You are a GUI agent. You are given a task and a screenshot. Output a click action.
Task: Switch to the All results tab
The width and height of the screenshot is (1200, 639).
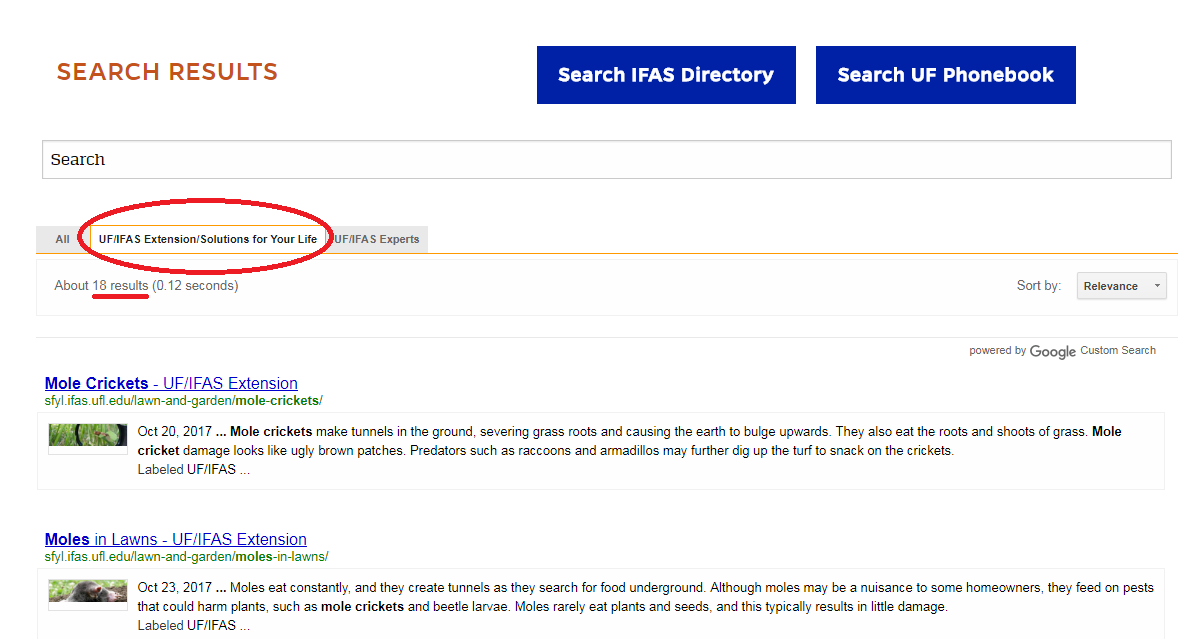click(62, 239)
